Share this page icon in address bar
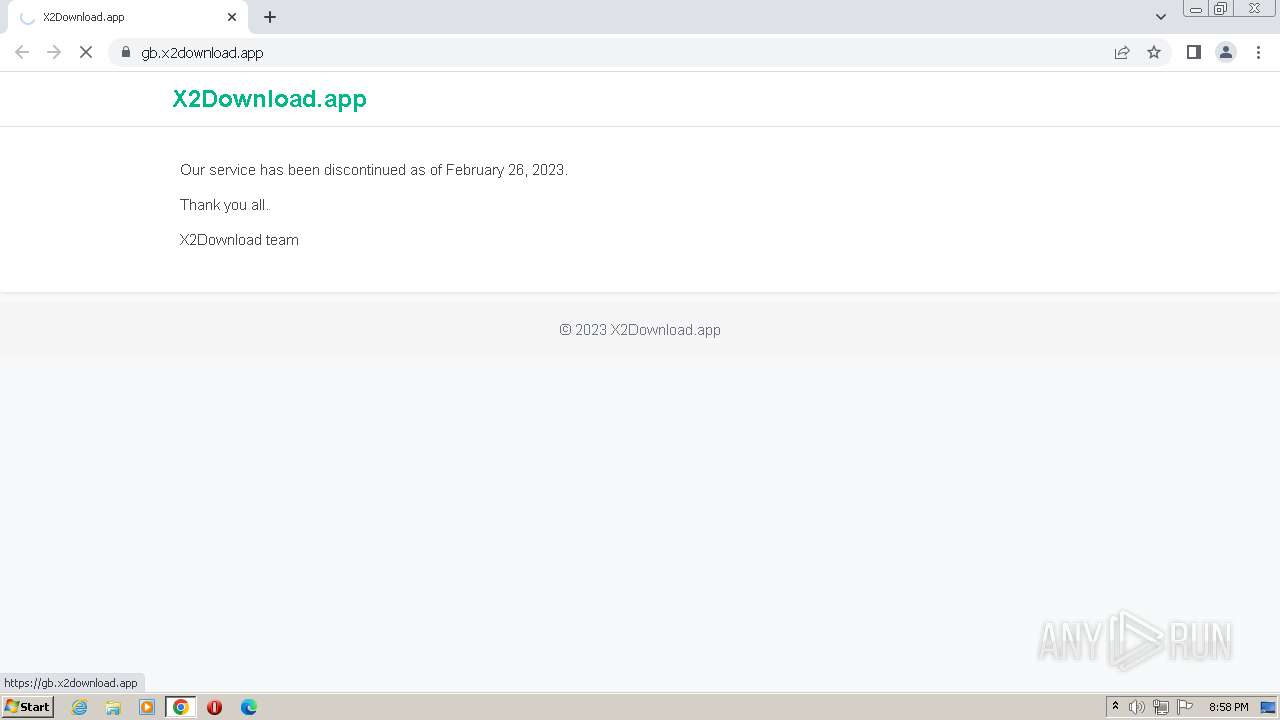1280x720 pixels. [1122, 52]
